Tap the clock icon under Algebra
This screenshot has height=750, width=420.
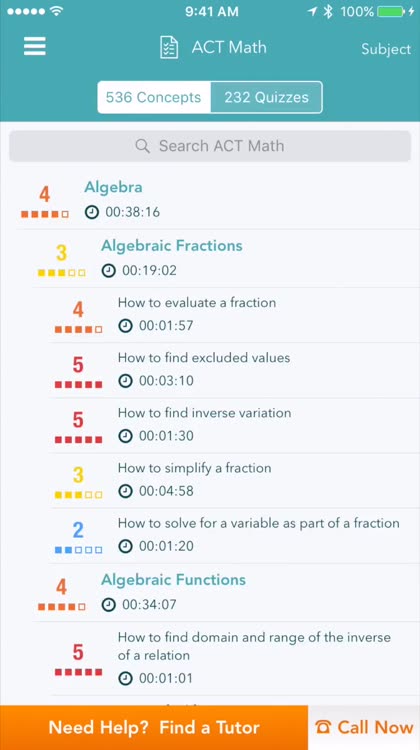pyautogui.click(x=92, y=212)
